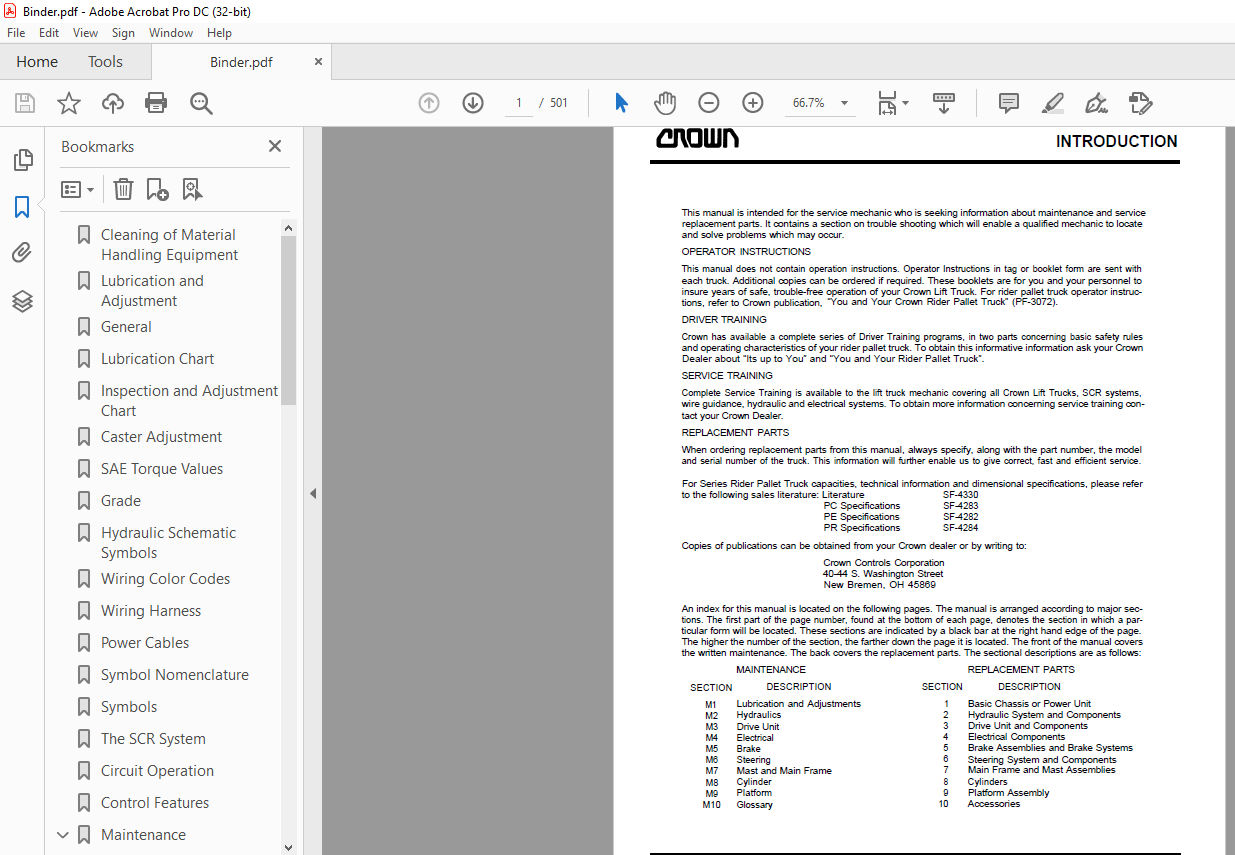Open the Window menu
The width and height of the screenshot is (1235, 855).
pyautogui.click(x=171, y=33)
